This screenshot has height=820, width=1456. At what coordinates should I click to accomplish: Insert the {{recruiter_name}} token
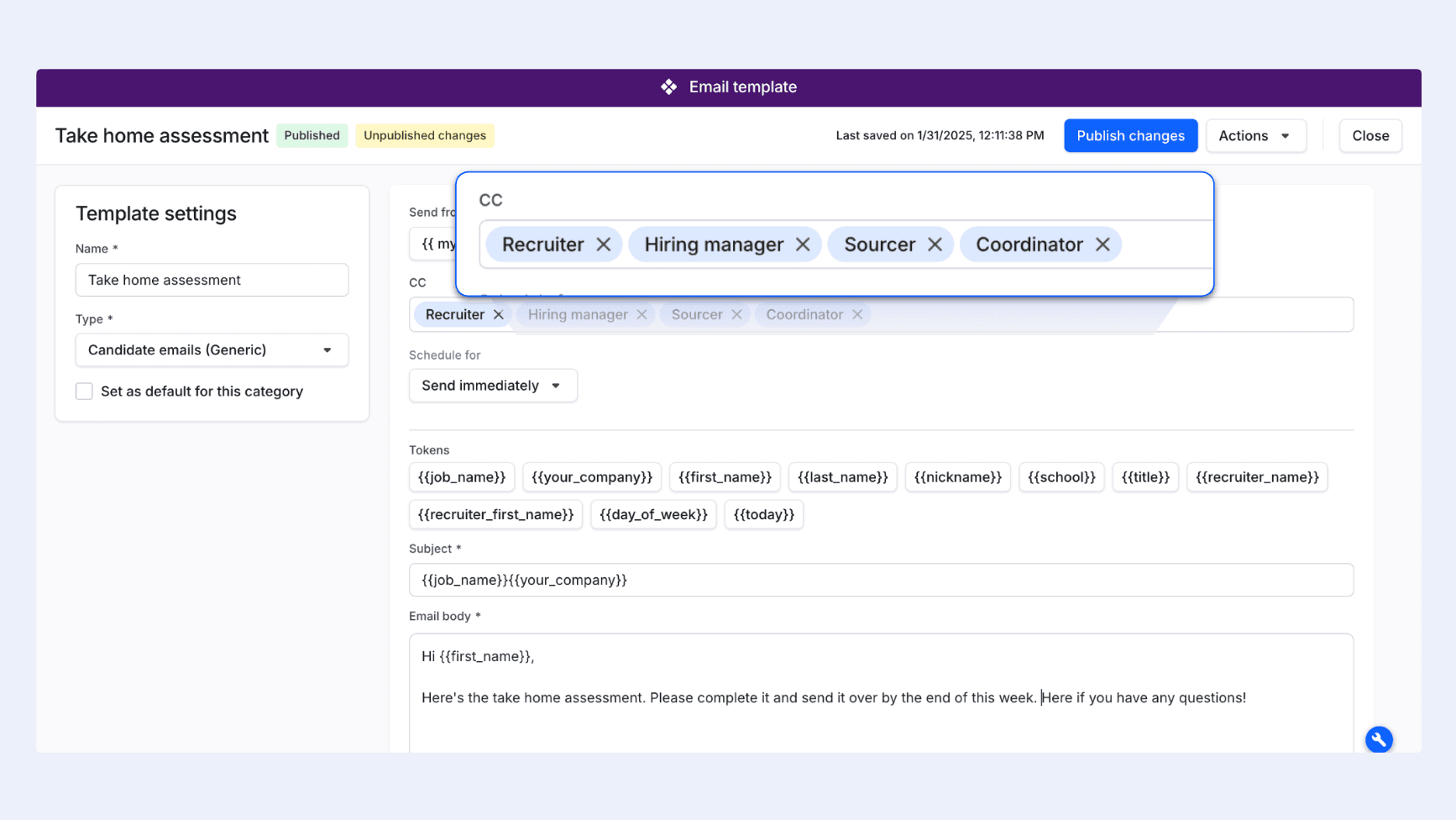click(1257, 477)
